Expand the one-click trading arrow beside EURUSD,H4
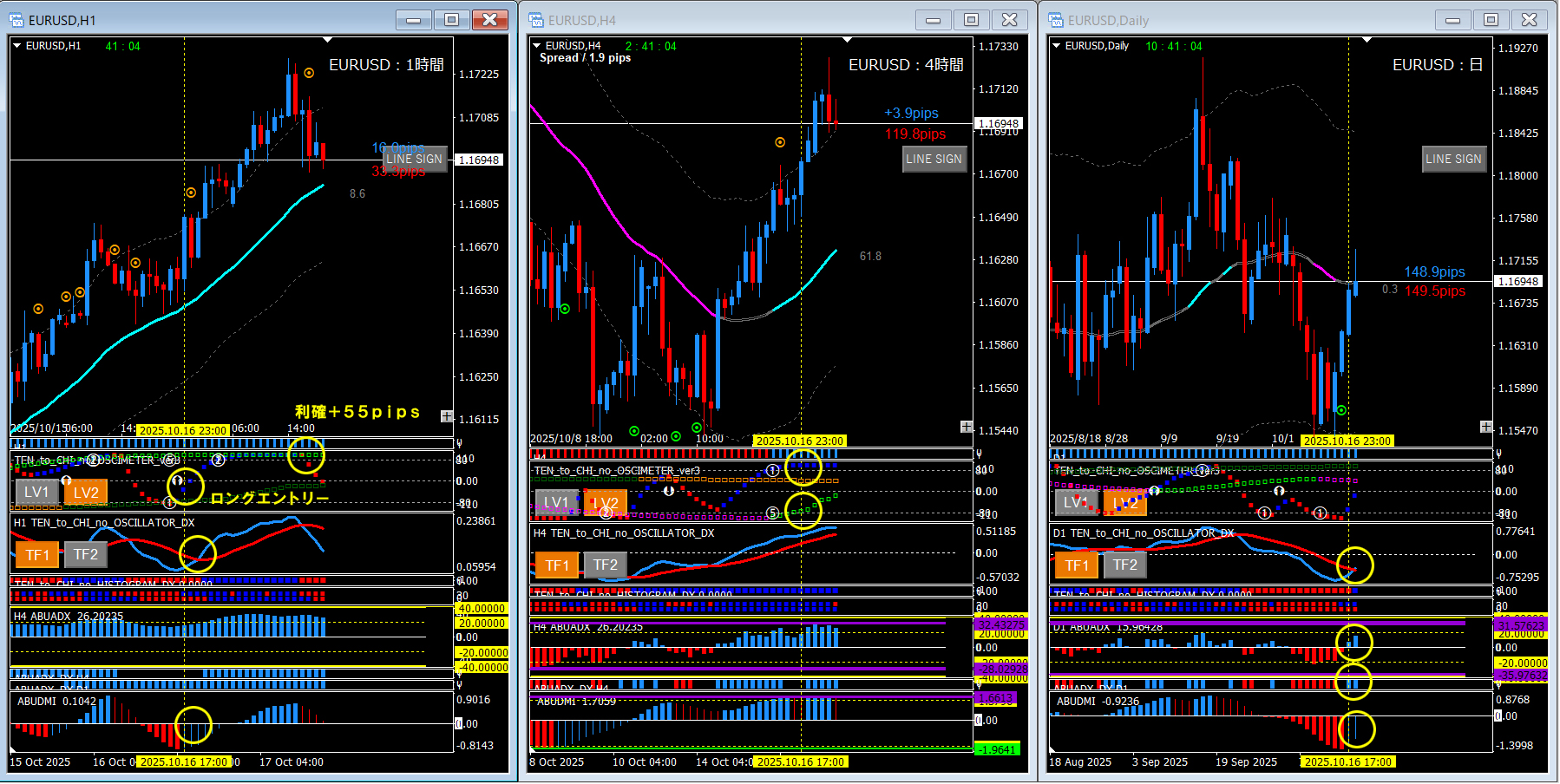This screenshot has width=1560, height=784. point(537,46)
